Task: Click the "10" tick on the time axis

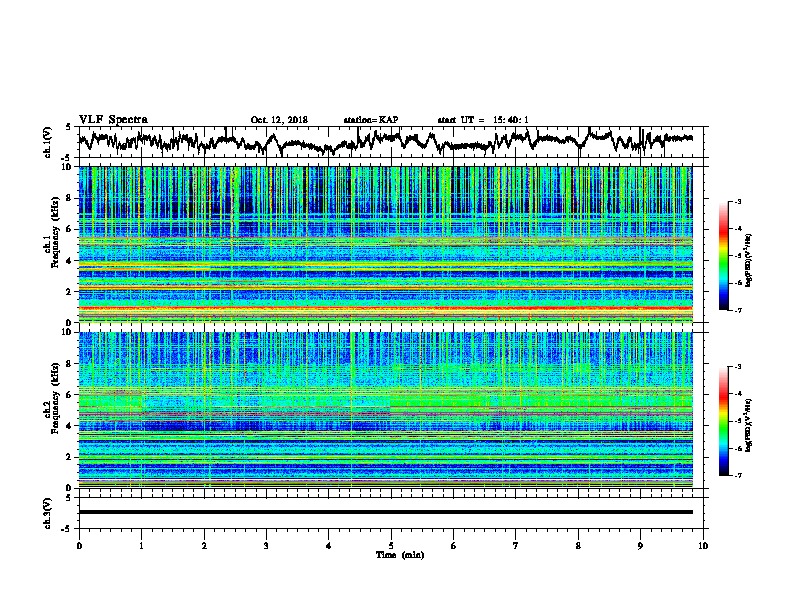Action: pyautogui.click(x=703, y=546)
